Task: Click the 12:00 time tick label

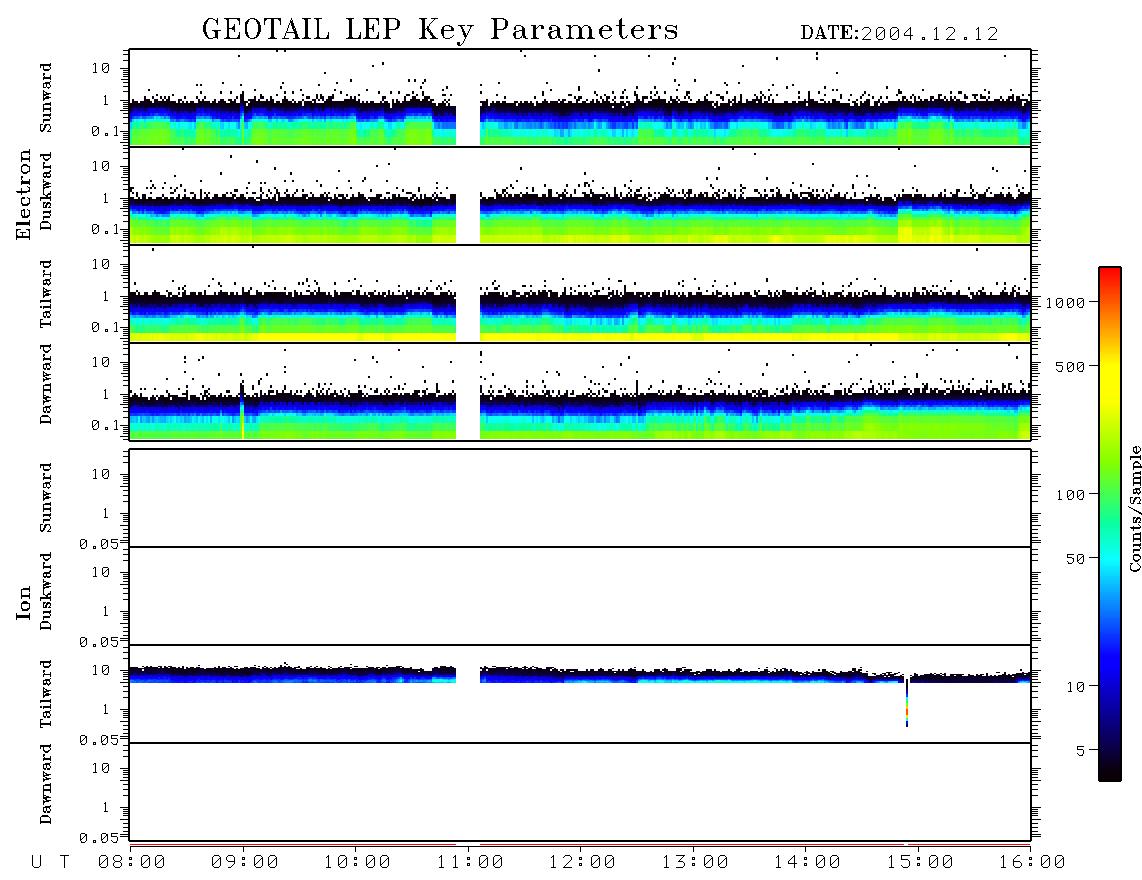Action: tap(582, 863)
